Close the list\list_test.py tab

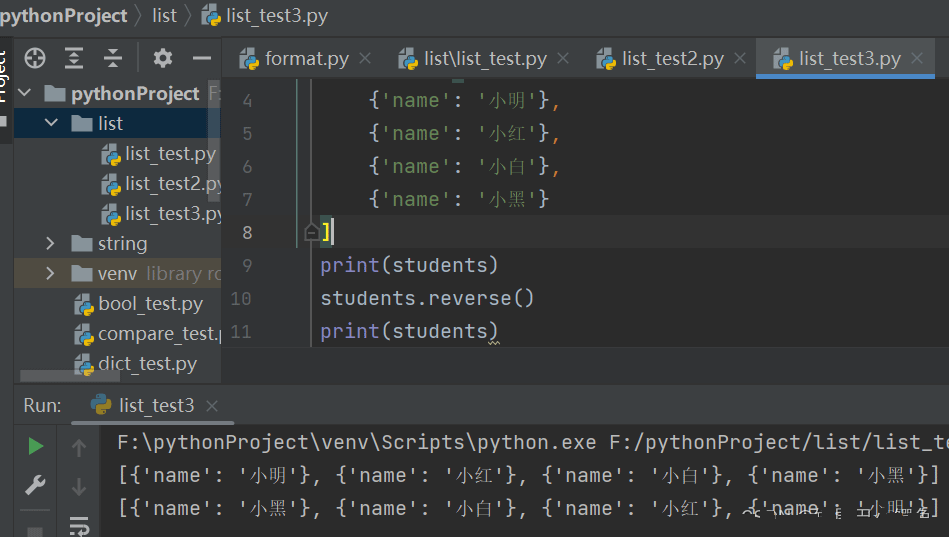pyautogui.click(x=563, y=58)
